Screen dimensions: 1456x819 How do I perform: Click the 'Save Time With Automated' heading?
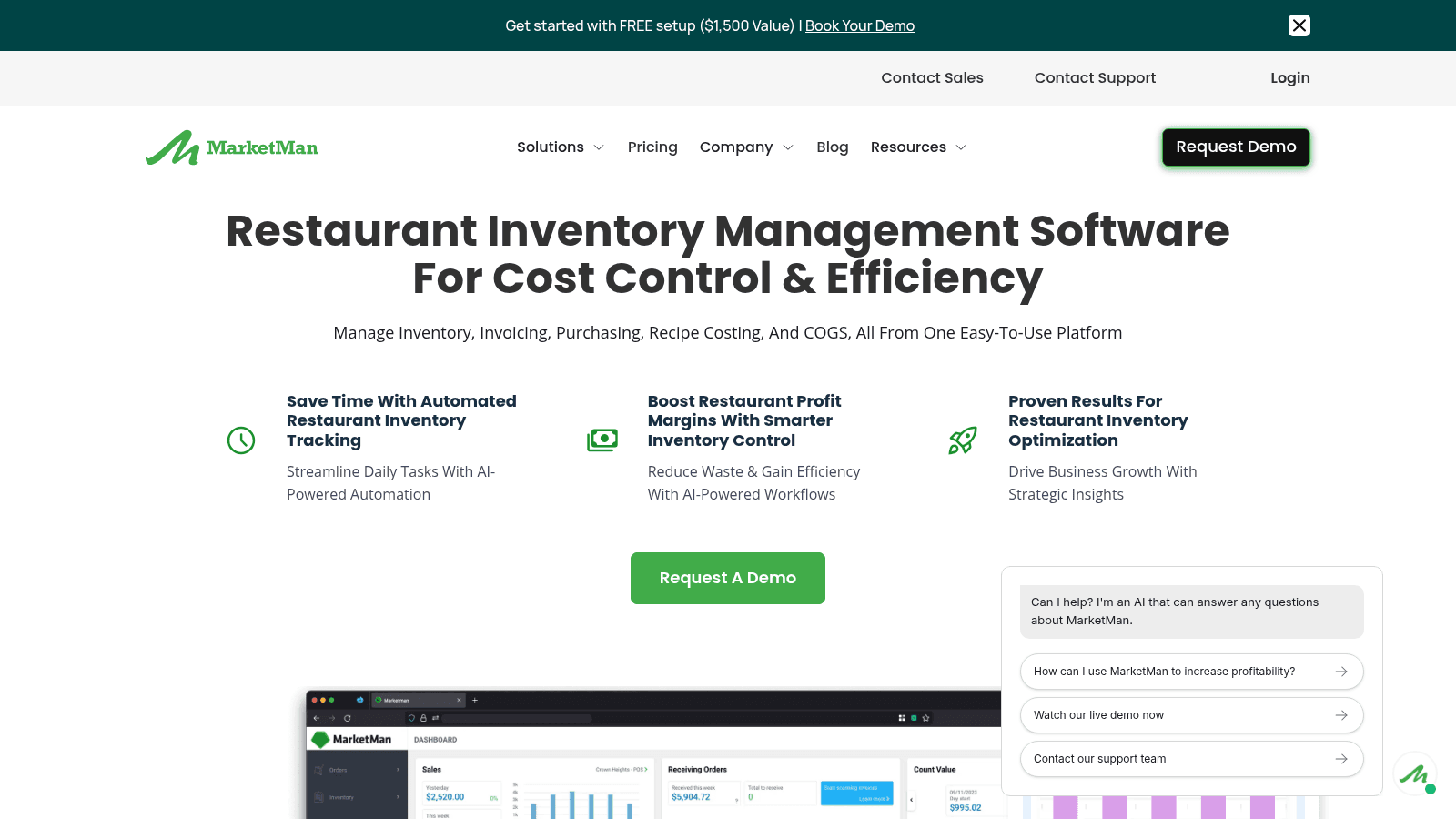point(401,420)
